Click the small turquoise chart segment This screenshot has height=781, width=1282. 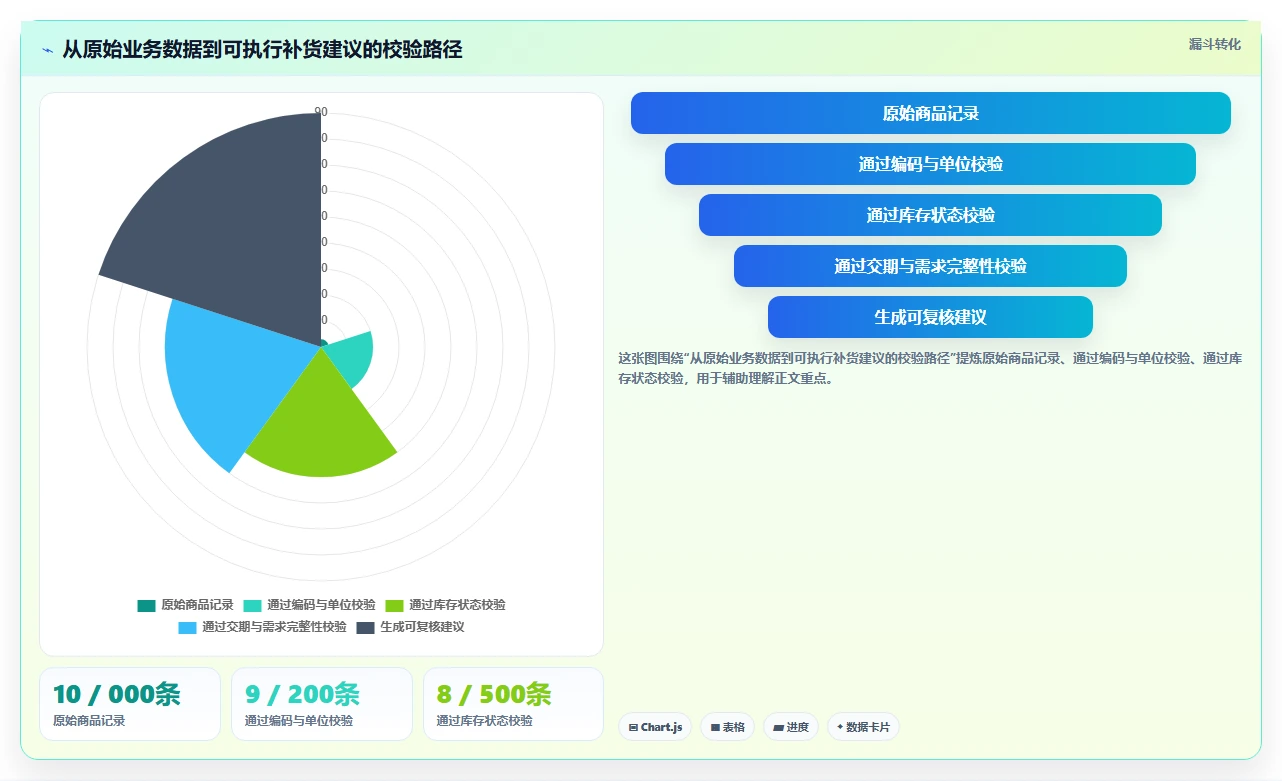click(352, 358)
